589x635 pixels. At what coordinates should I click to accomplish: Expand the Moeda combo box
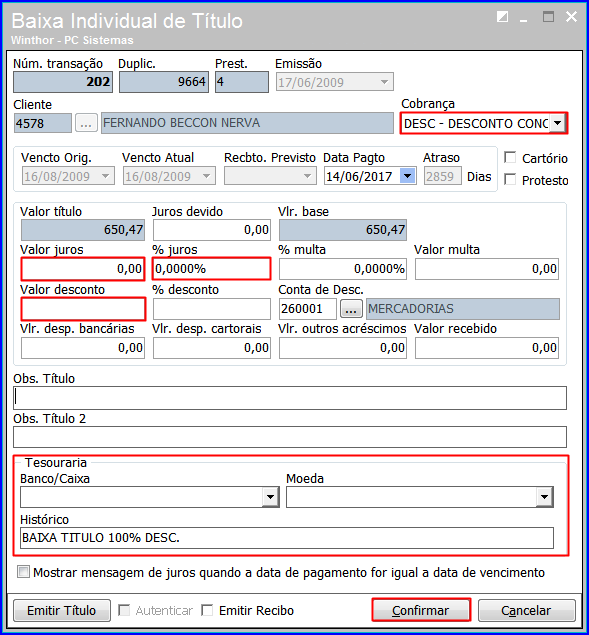click(x=544, y=497)
